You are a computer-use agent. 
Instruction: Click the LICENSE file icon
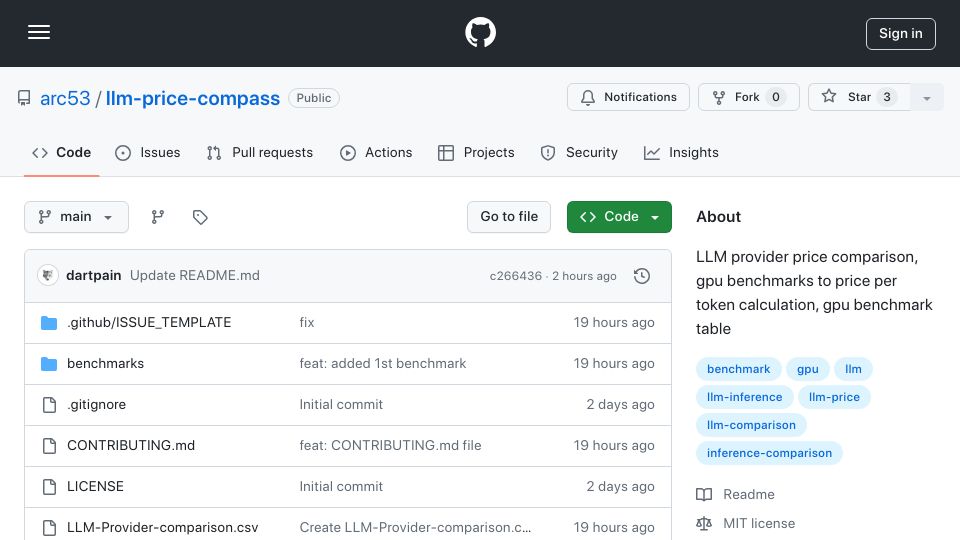click(x=49, y=487)
